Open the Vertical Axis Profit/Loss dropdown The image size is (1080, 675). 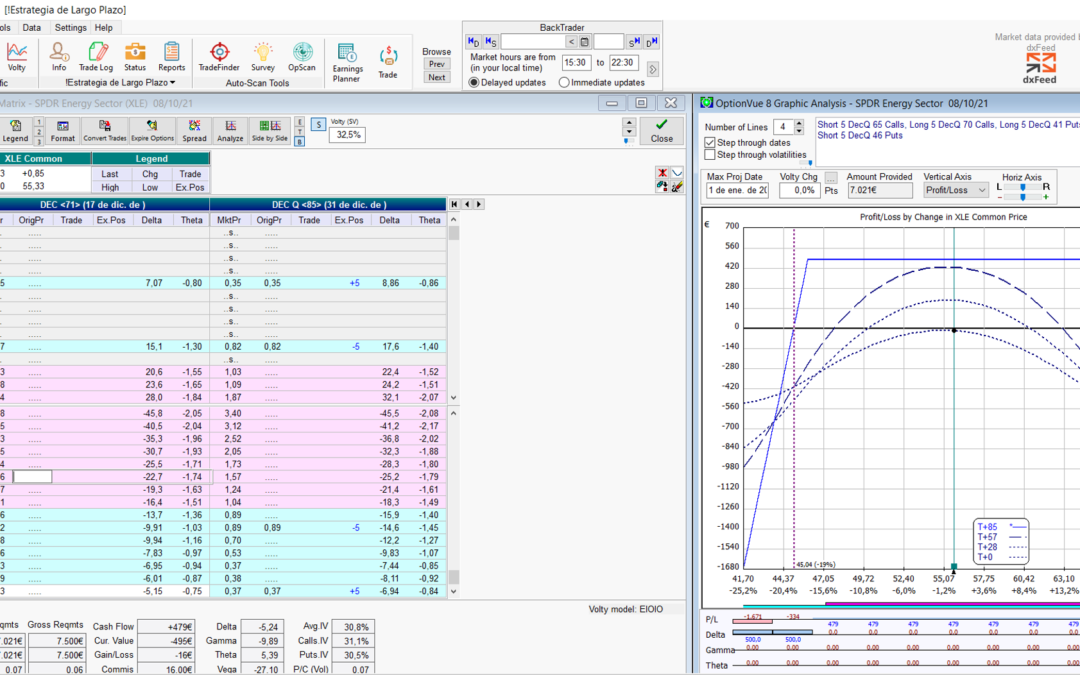[956, 190]
